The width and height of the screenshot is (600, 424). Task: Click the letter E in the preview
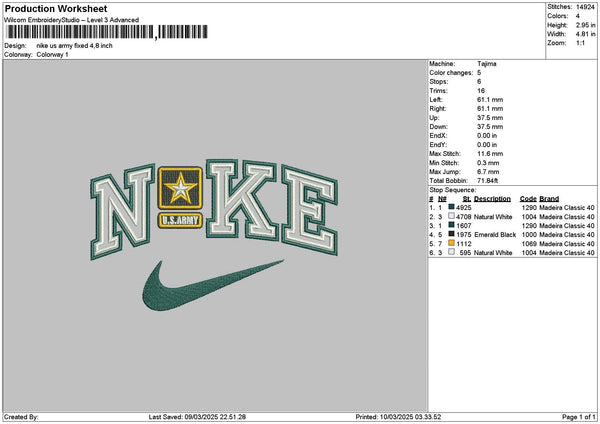click(310, 210)
